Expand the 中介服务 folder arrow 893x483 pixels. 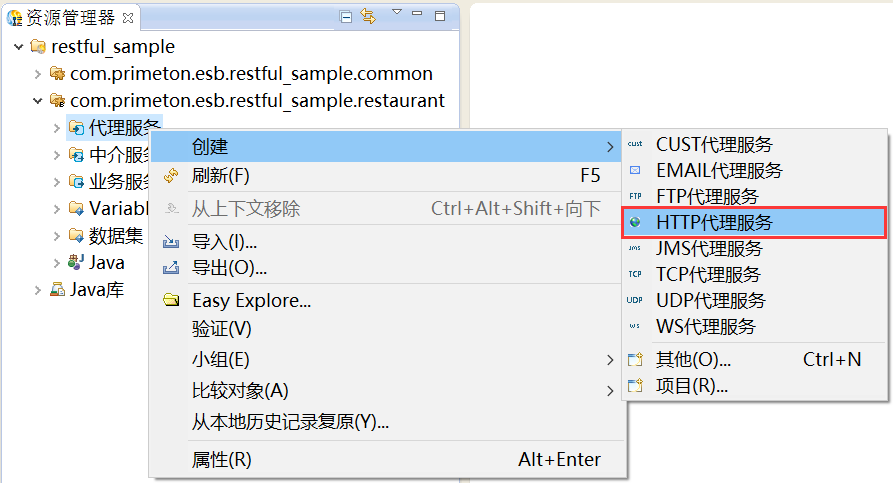pos(56,155)
